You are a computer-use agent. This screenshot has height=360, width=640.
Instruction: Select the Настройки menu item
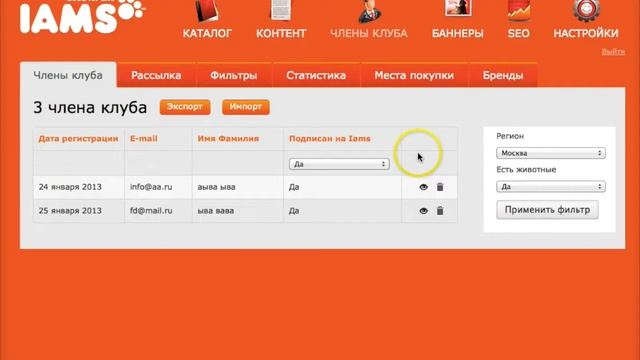point(586,33)
